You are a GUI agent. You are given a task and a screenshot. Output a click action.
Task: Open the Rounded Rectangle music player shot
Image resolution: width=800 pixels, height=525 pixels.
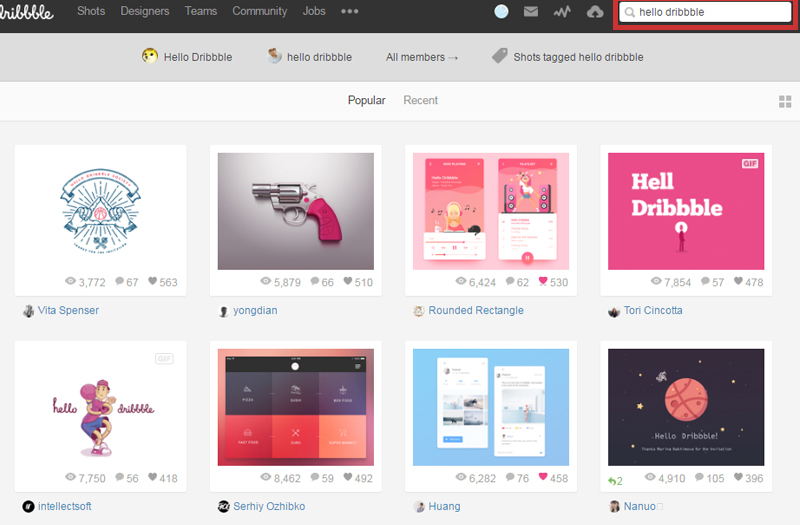tap(491, 211)
